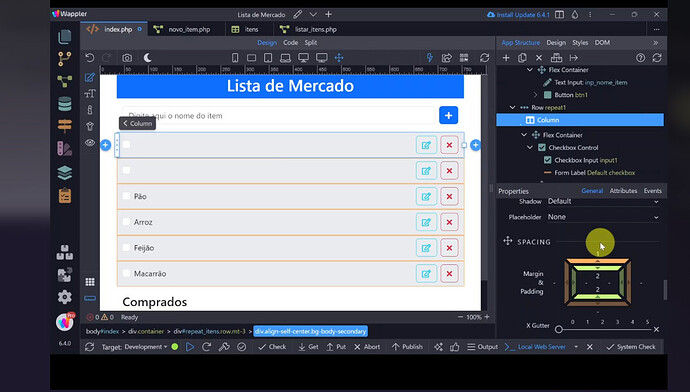Expand the Button btn1 tree node

point(536,95)
